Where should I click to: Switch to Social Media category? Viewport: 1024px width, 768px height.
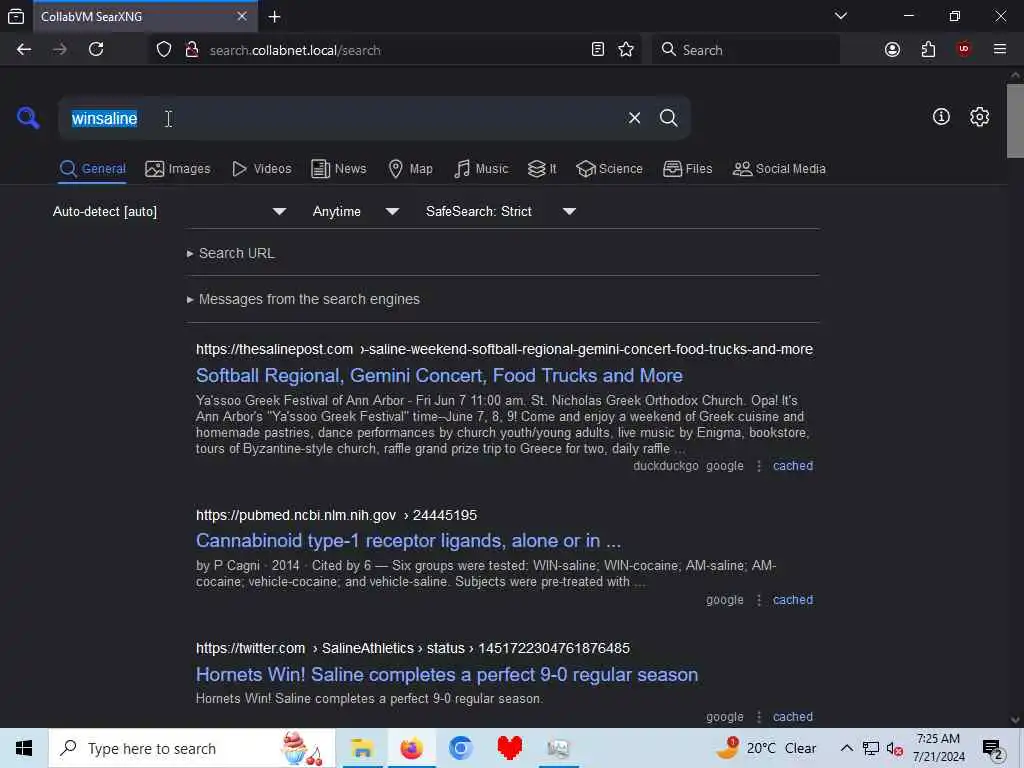point(779,168)
